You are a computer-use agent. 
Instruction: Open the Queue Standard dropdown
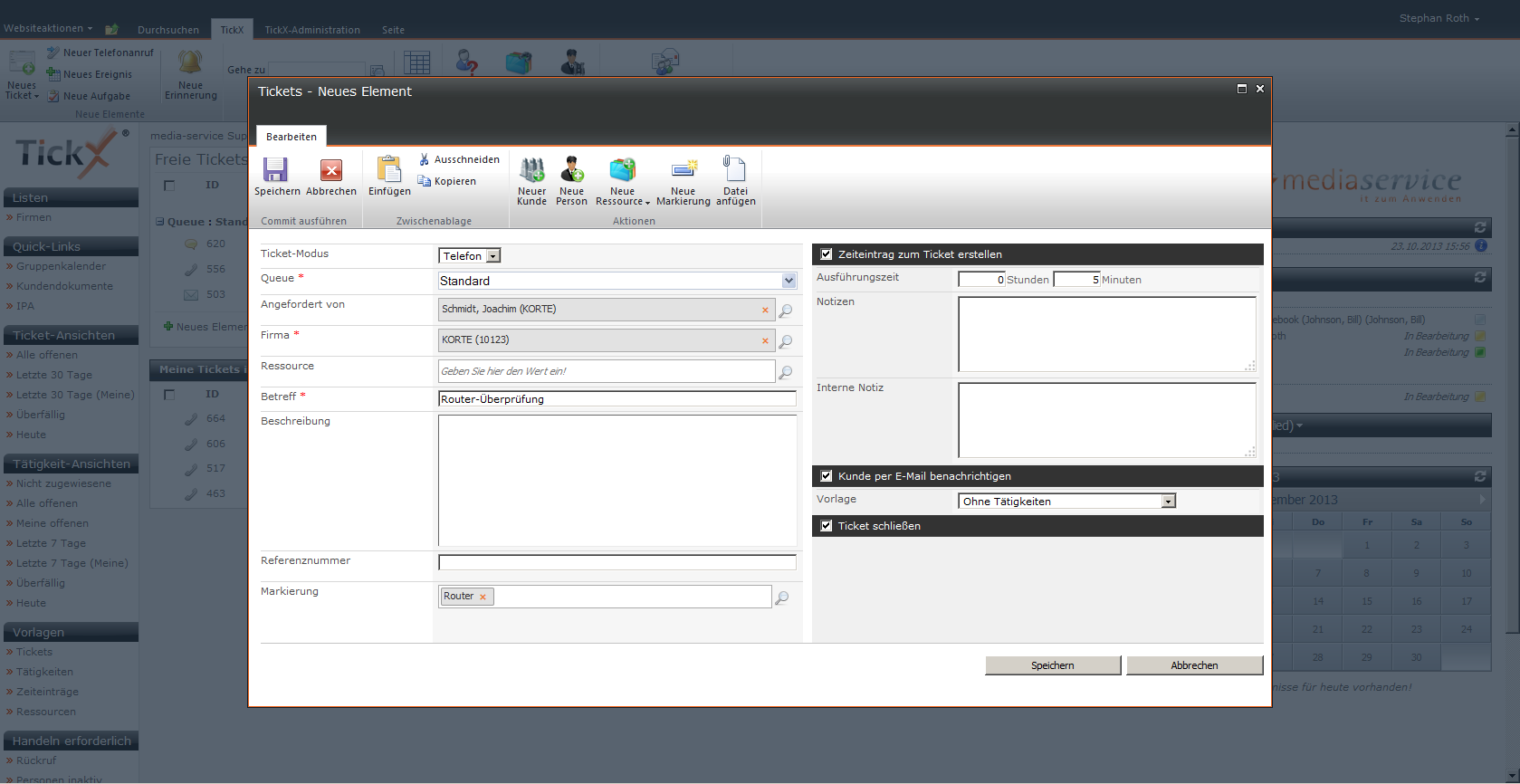point(617,281)
